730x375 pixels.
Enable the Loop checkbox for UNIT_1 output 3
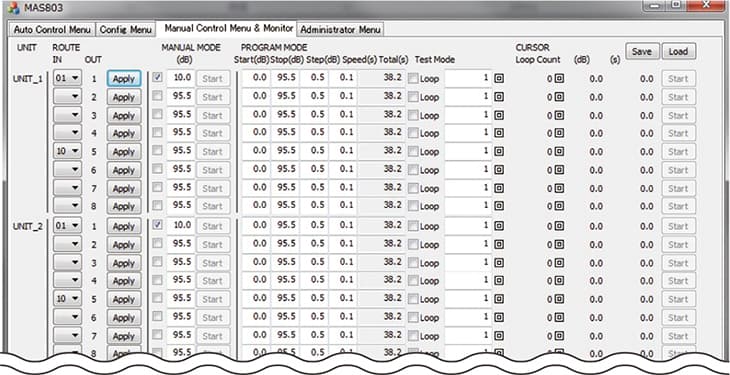point(413,115)
